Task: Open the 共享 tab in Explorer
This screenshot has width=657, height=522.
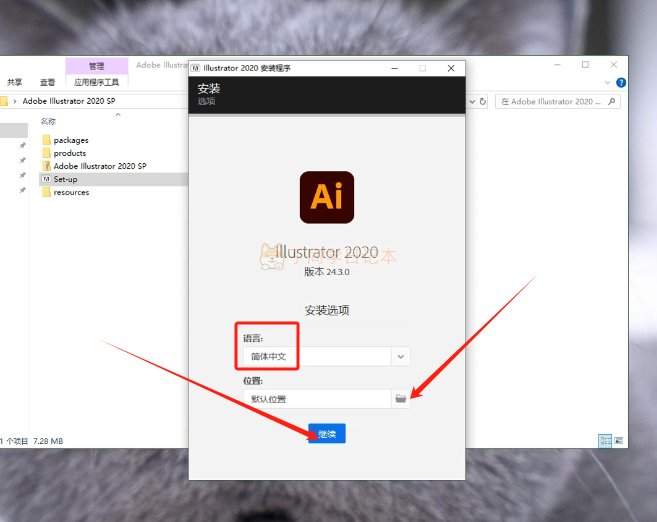Action: [15, 82]
